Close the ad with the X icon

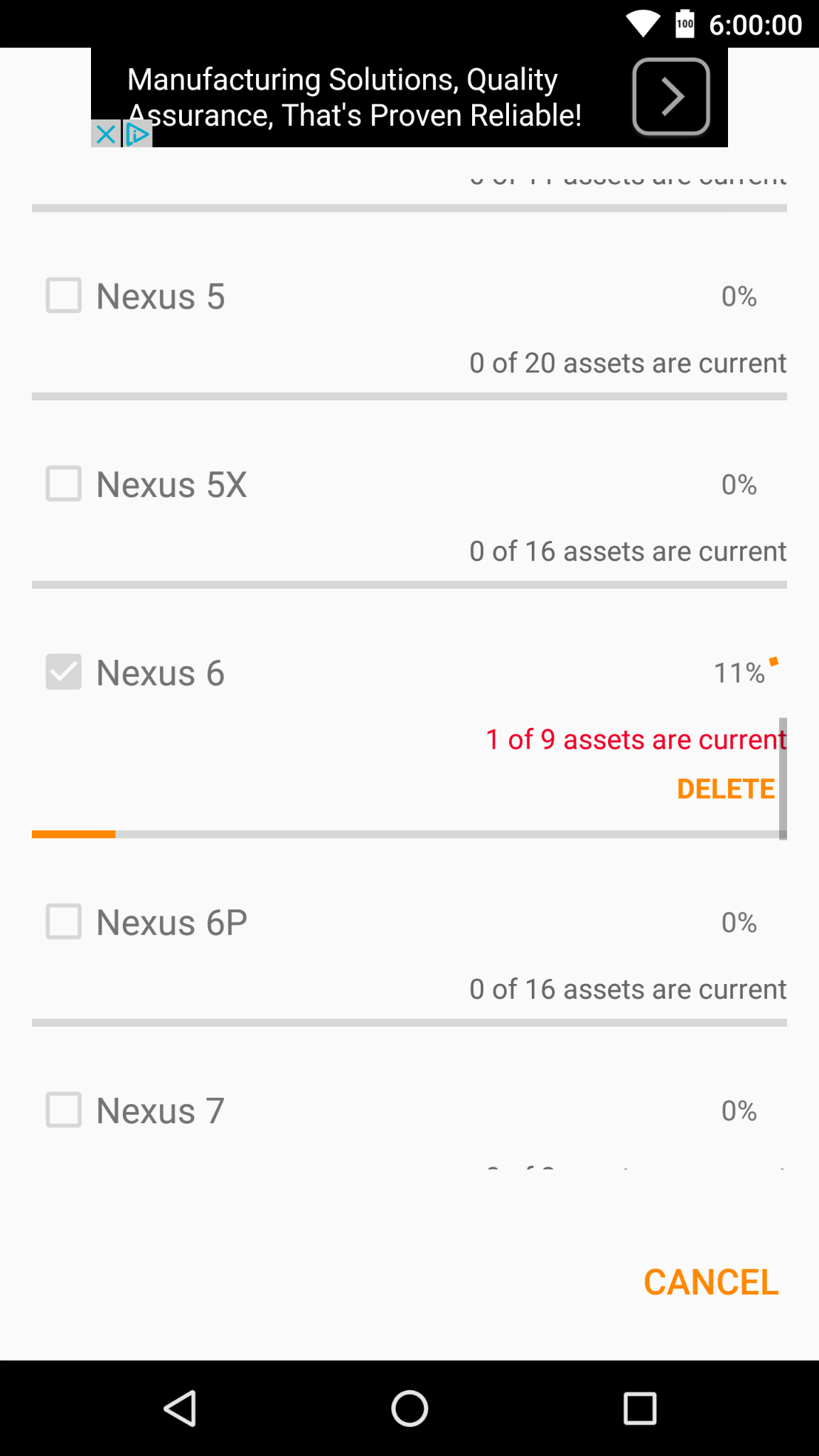(105, 134)
